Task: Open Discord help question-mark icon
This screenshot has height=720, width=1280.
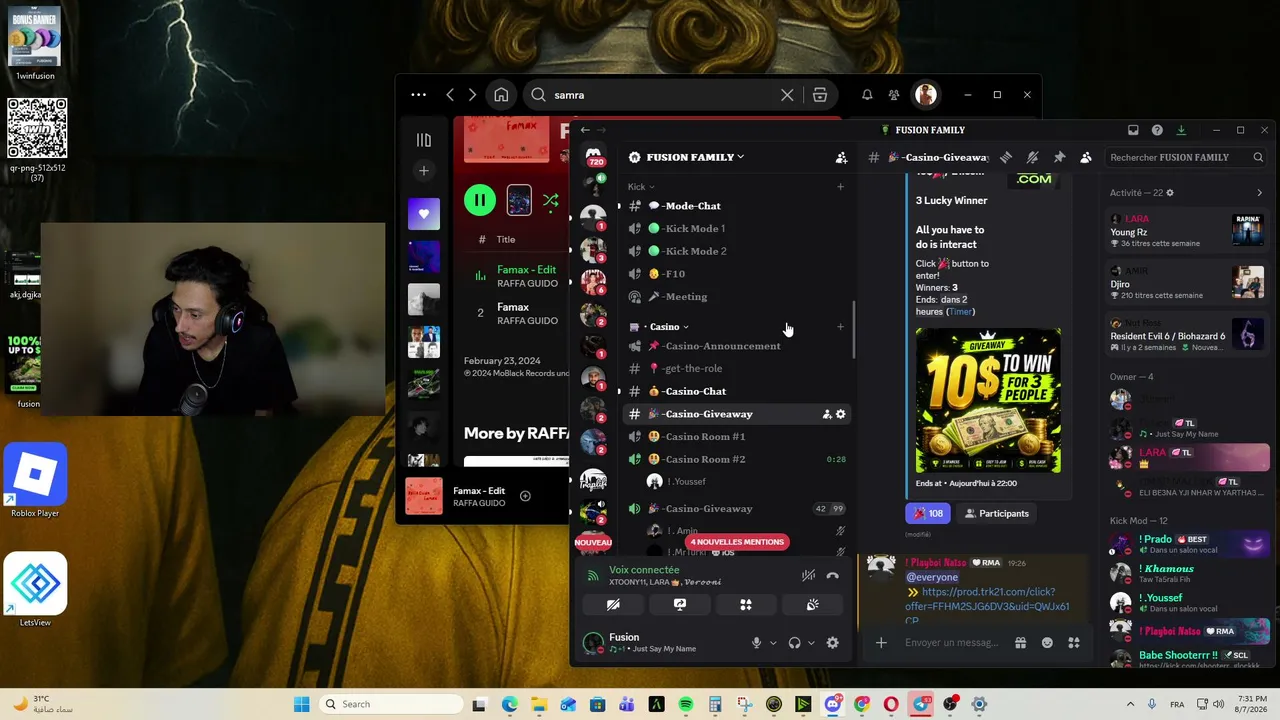Action: pyautogui.click(x=1157, y=130)
